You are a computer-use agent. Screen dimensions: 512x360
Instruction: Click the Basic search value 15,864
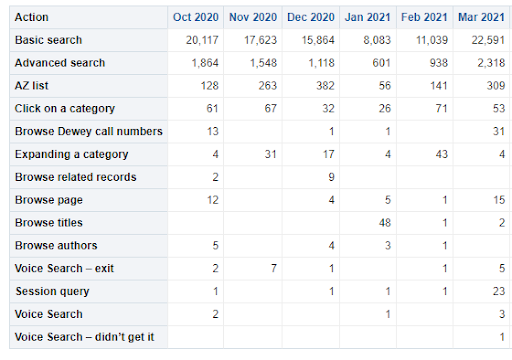click(318, 40)
